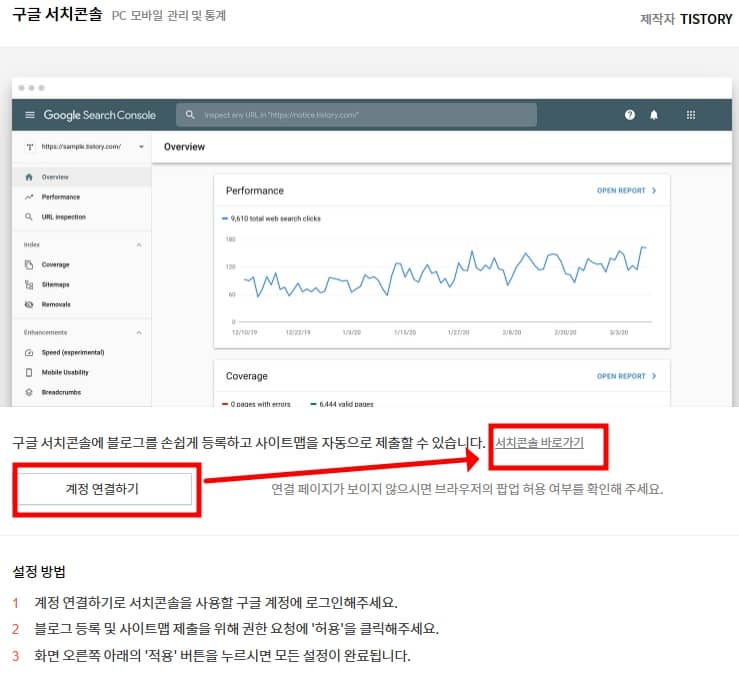Click the 구글 서치콘솔 plugin title
Image resolution: width=739 pixels, height=673 pixels.
pos(57,14)
